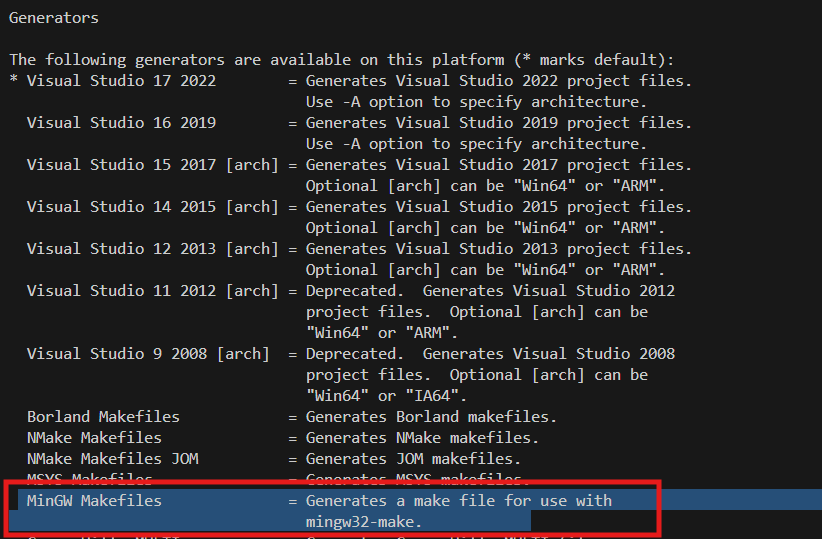Screen dimensions: 822x539
Task: Click "Deprecated. Generates Visual Studio 2012" line
Action: tap(490, 290)
